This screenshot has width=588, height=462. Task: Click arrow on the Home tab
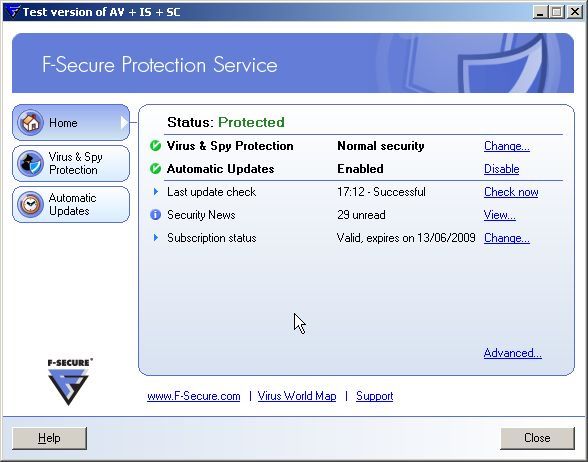click(x=124, y=123)
